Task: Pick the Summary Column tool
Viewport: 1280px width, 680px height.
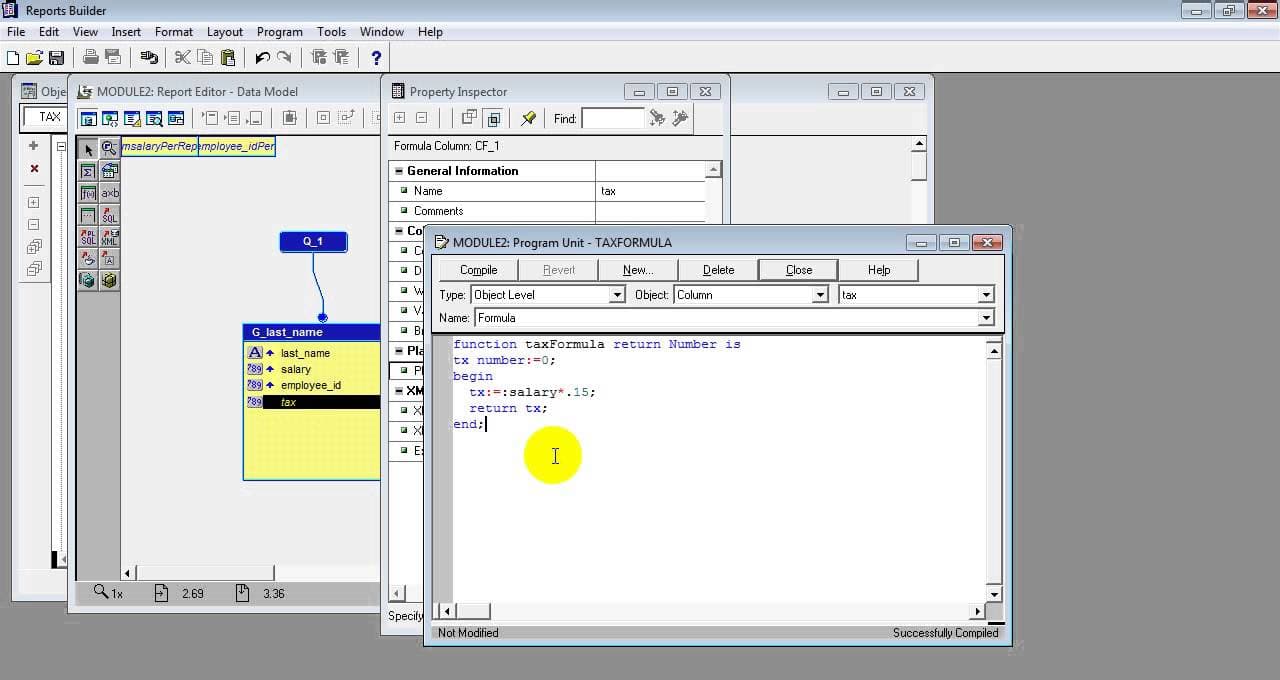Action: (x=88, y=171)
